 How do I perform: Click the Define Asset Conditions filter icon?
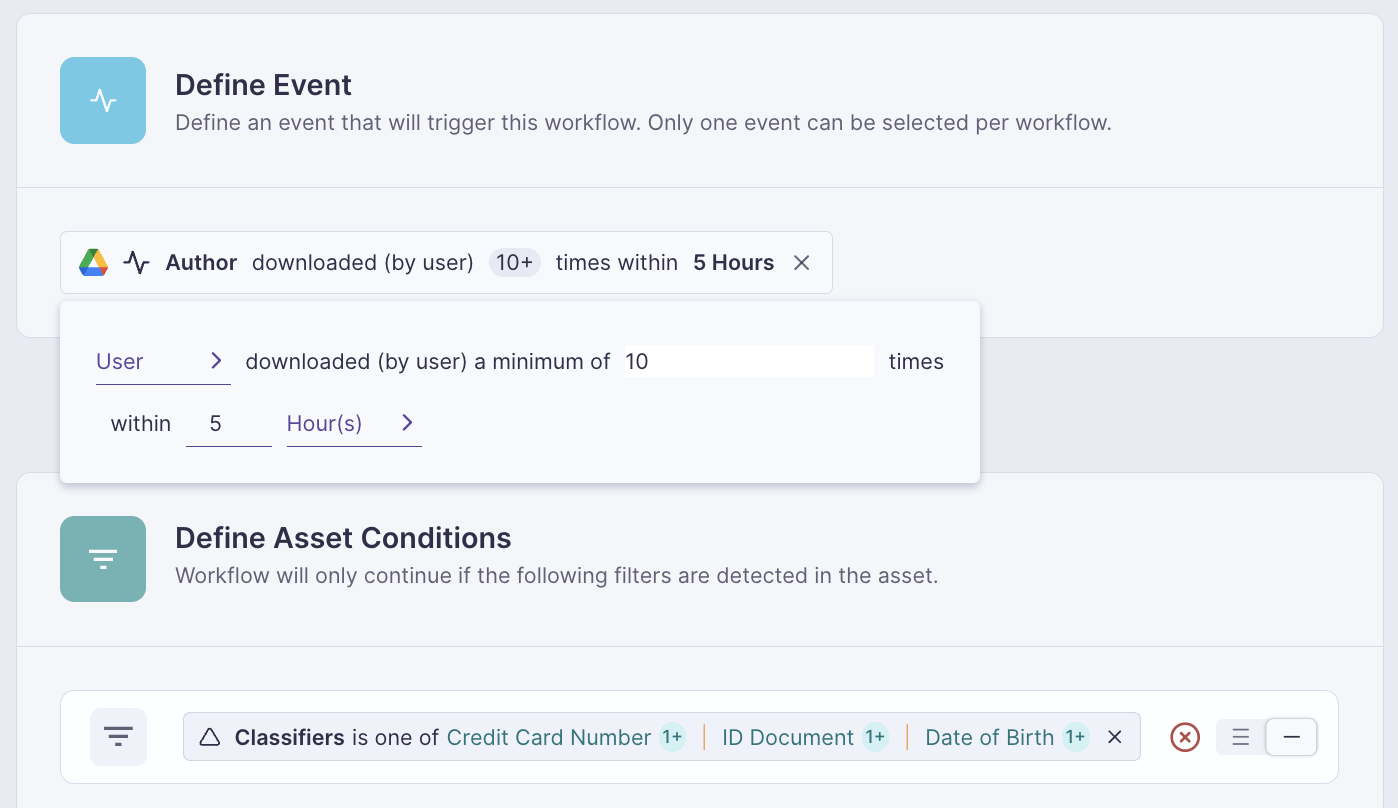(103, 559)
